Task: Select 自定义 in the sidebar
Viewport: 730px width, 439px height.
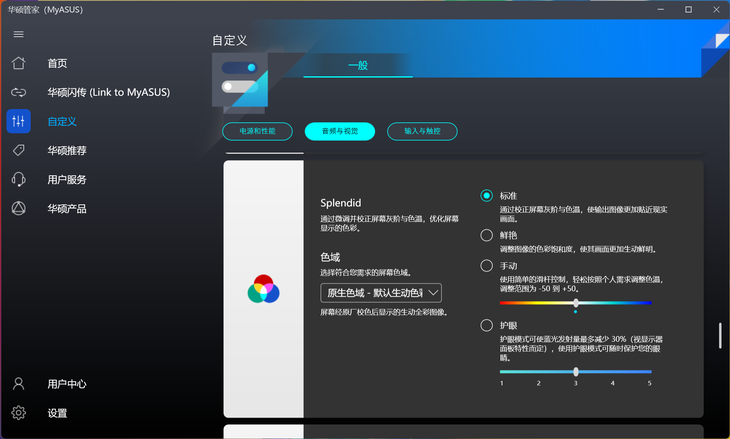Action: coord(62,122)
